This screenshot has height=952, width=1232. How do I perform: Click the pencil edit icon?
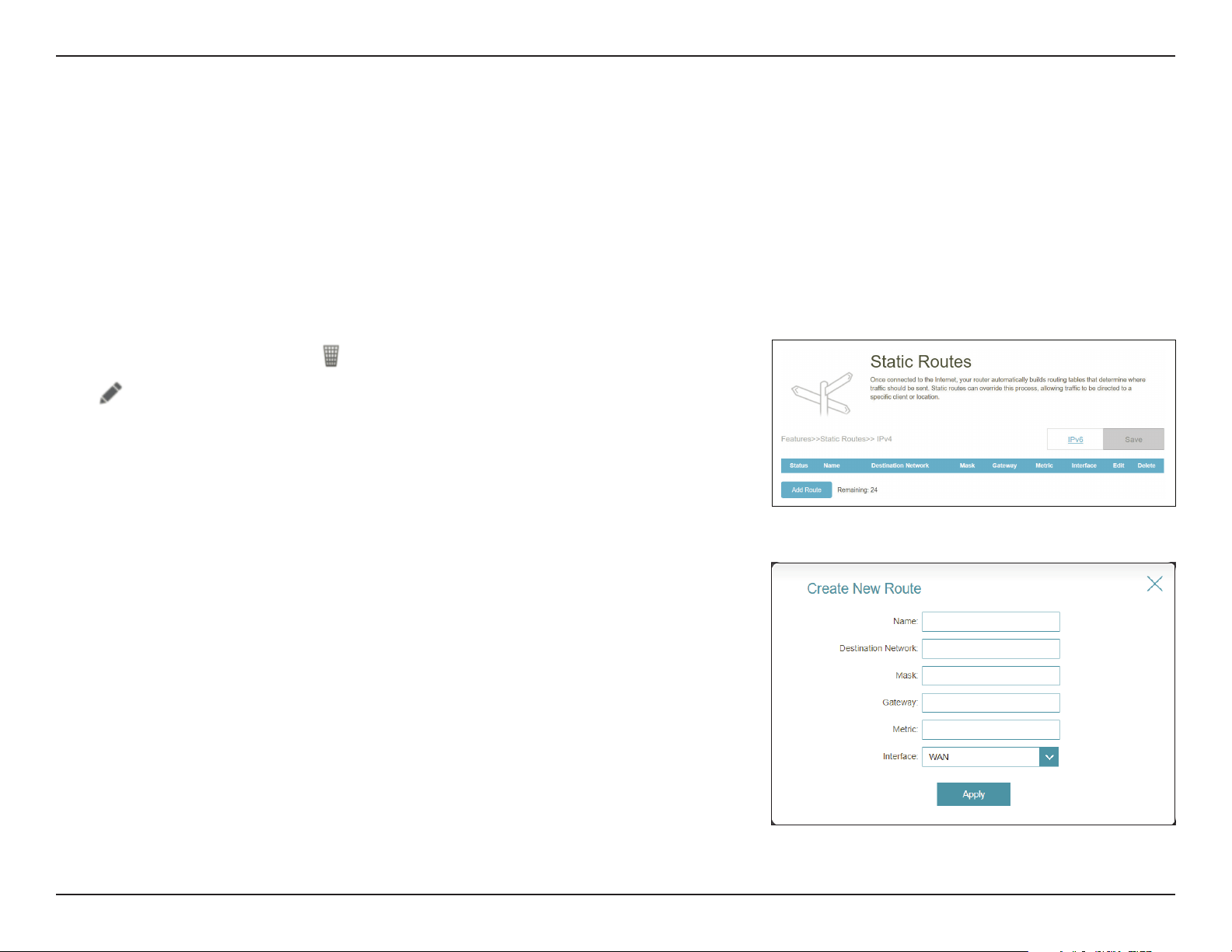coord(111,392)
